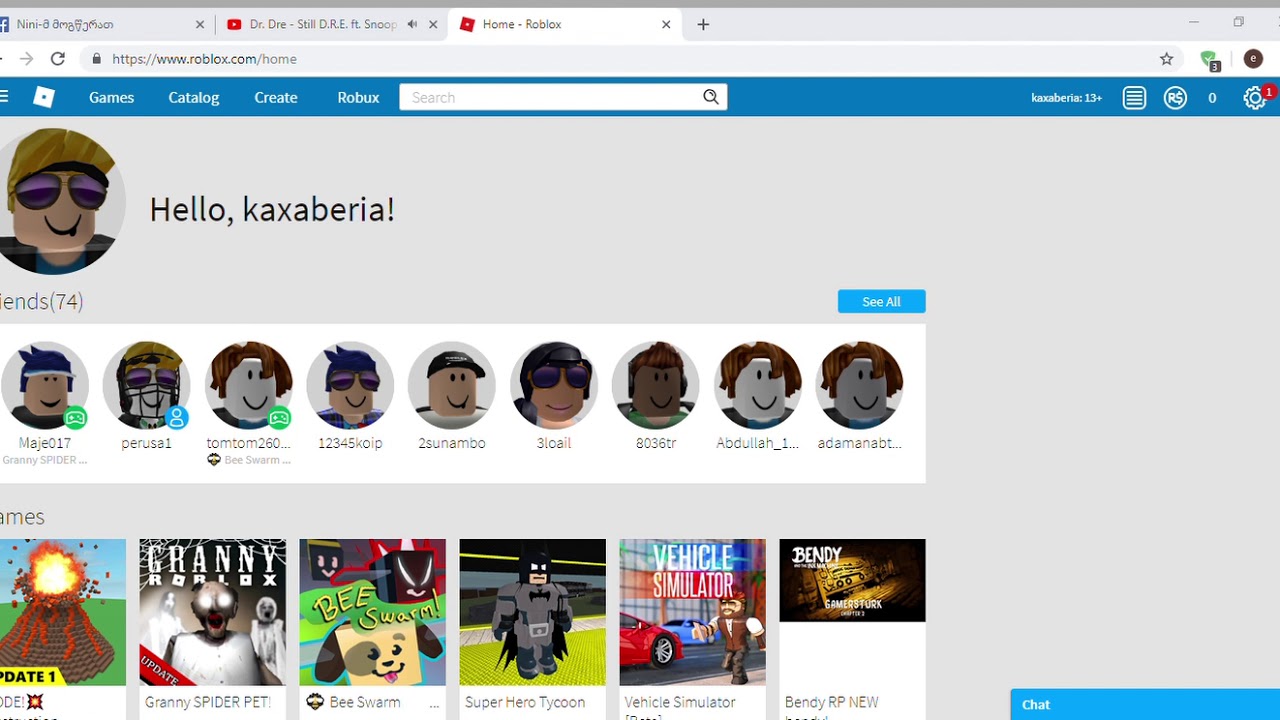1280x720 pixels.
Task: Open the Robux menu
Action: pyautogui.click(x=358, y=97)
